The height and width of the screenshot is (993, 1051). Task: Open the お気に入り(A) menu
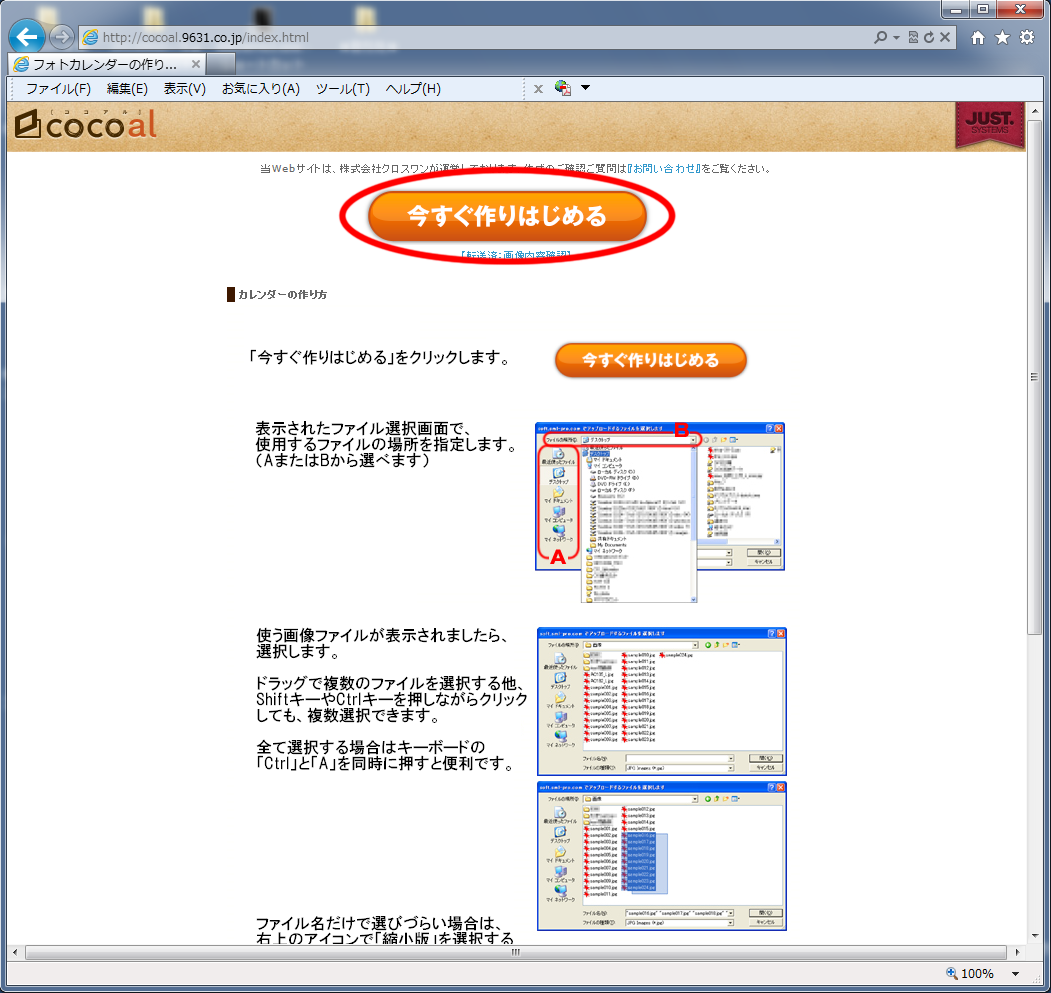pyautogui.click(x=260, y=89)
